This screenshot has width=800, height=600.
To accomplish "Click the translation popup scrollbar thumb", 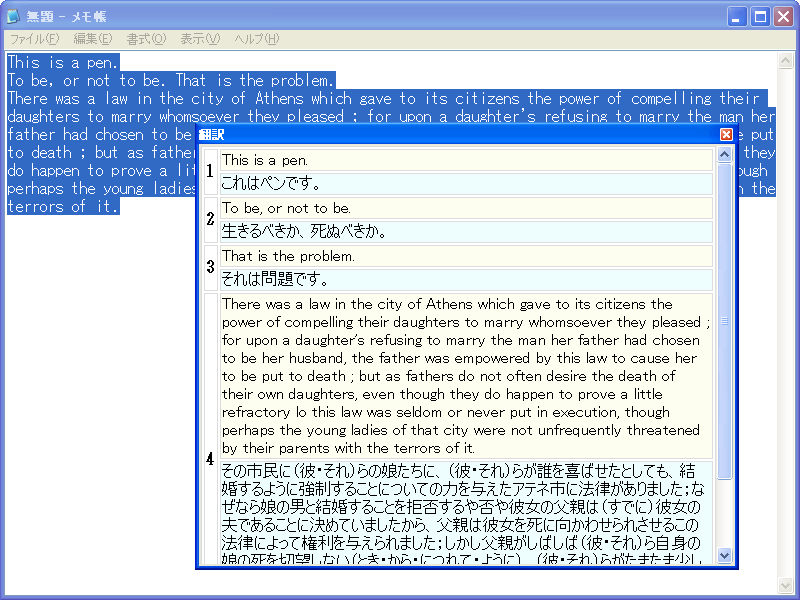I will tap(724, 321).
